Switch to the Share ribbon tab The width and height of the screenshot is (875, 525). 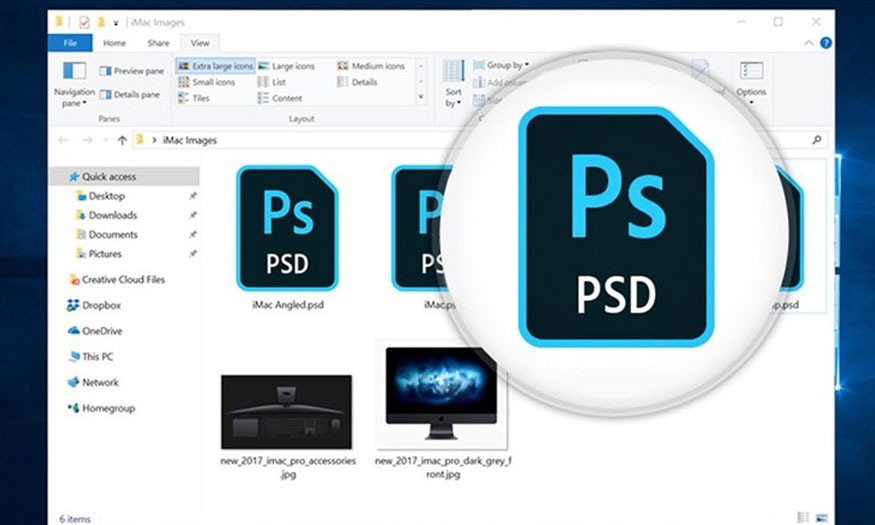click(x=158, y=43)
